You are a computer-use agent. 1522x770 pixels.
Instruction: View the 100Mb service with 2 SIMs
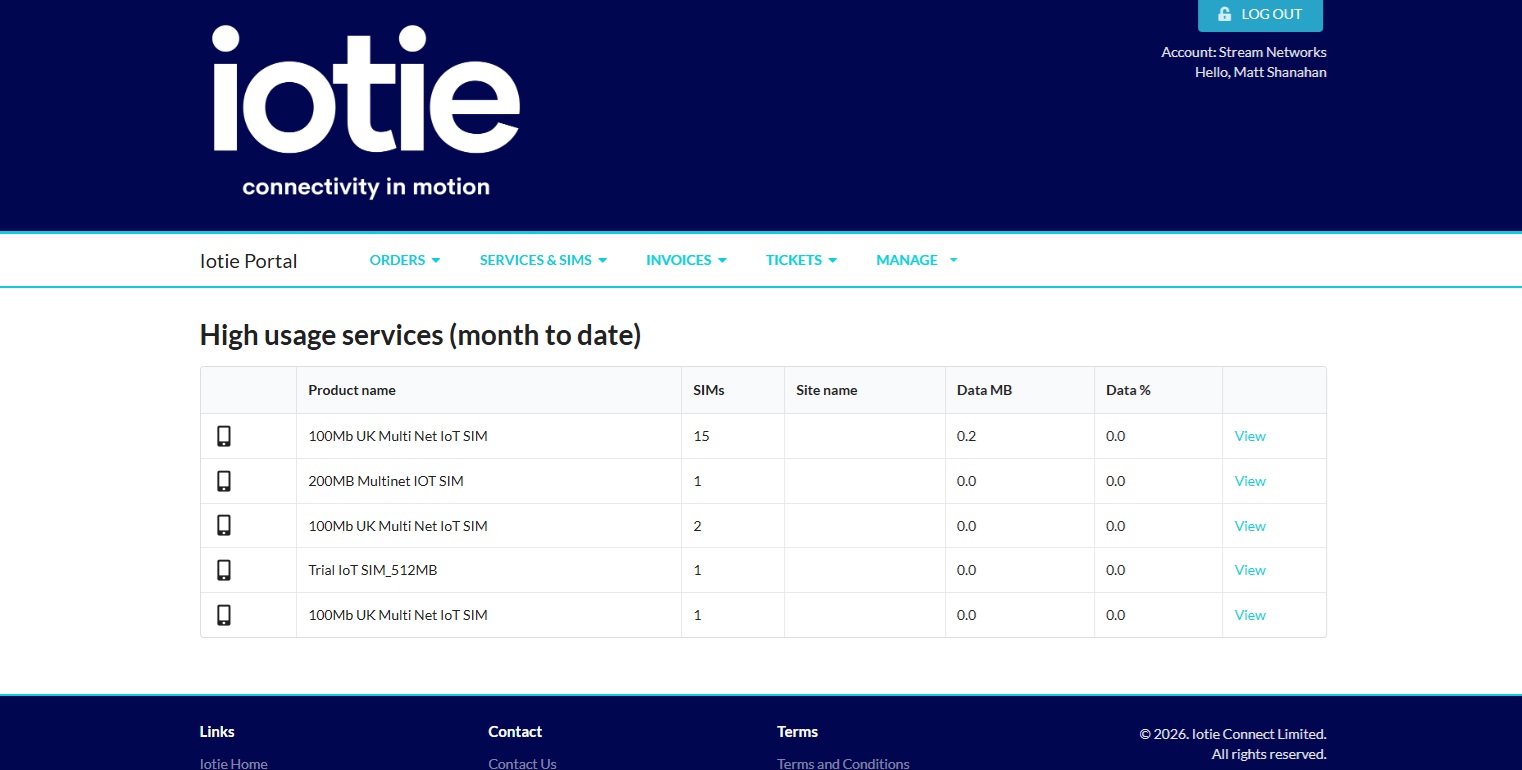[x=1250, y=526]
